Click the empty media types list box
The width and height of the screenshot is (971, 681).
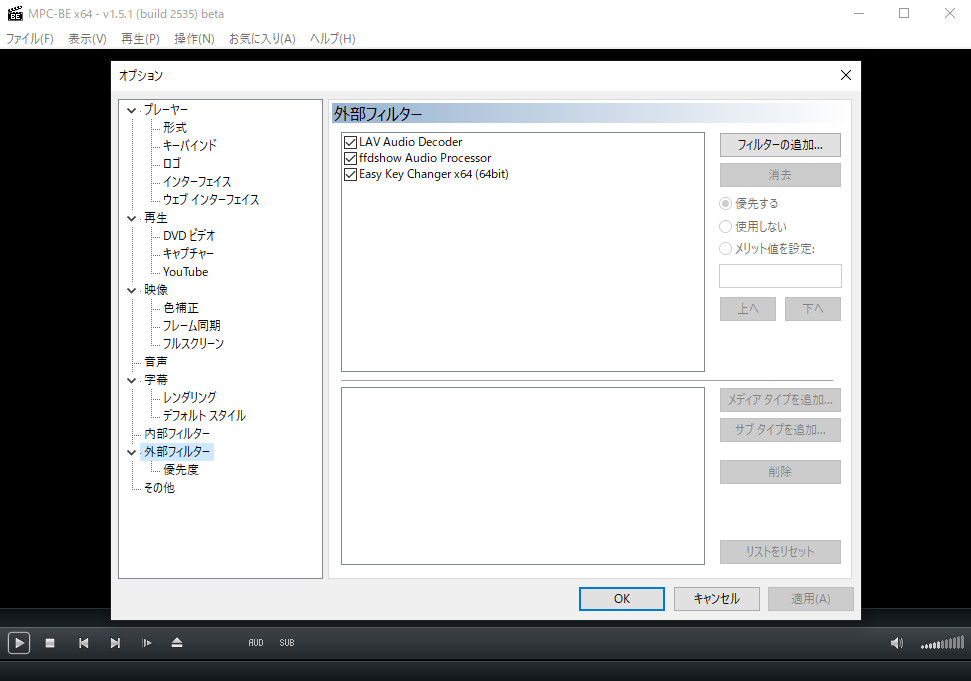click(x=523, y=476)
